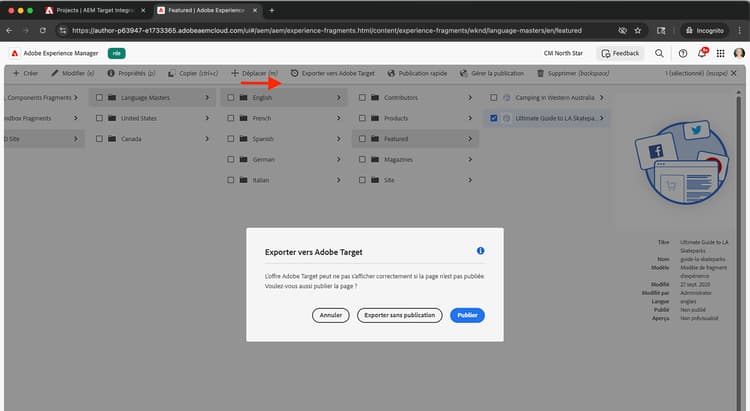The image size is (750, 411).
Task: Open the browser side panel icon
Action: 661,30
